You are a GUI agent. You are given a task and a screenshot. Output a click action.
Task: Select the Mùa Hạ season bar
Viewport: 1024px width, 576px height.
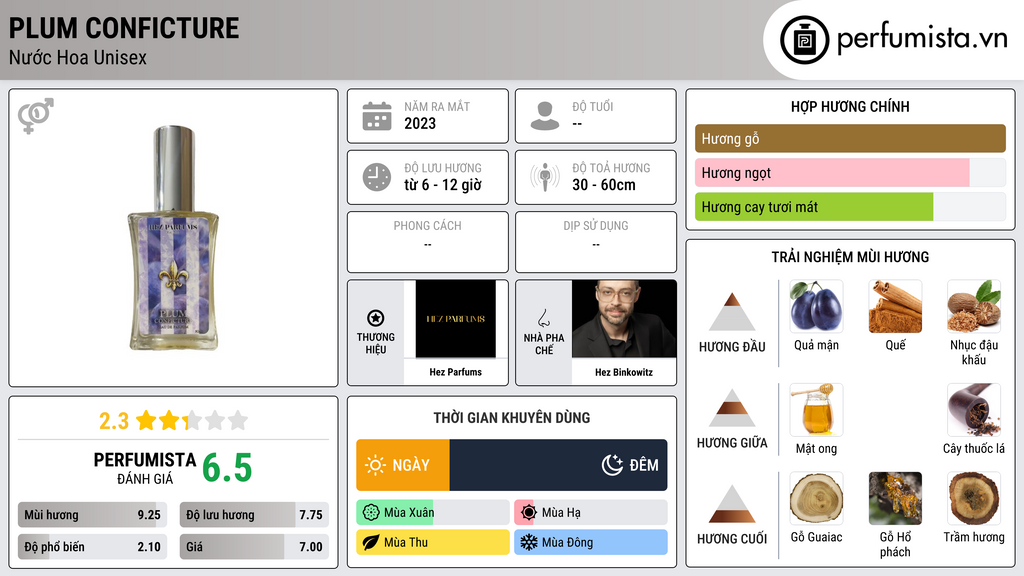pos(590,513)
